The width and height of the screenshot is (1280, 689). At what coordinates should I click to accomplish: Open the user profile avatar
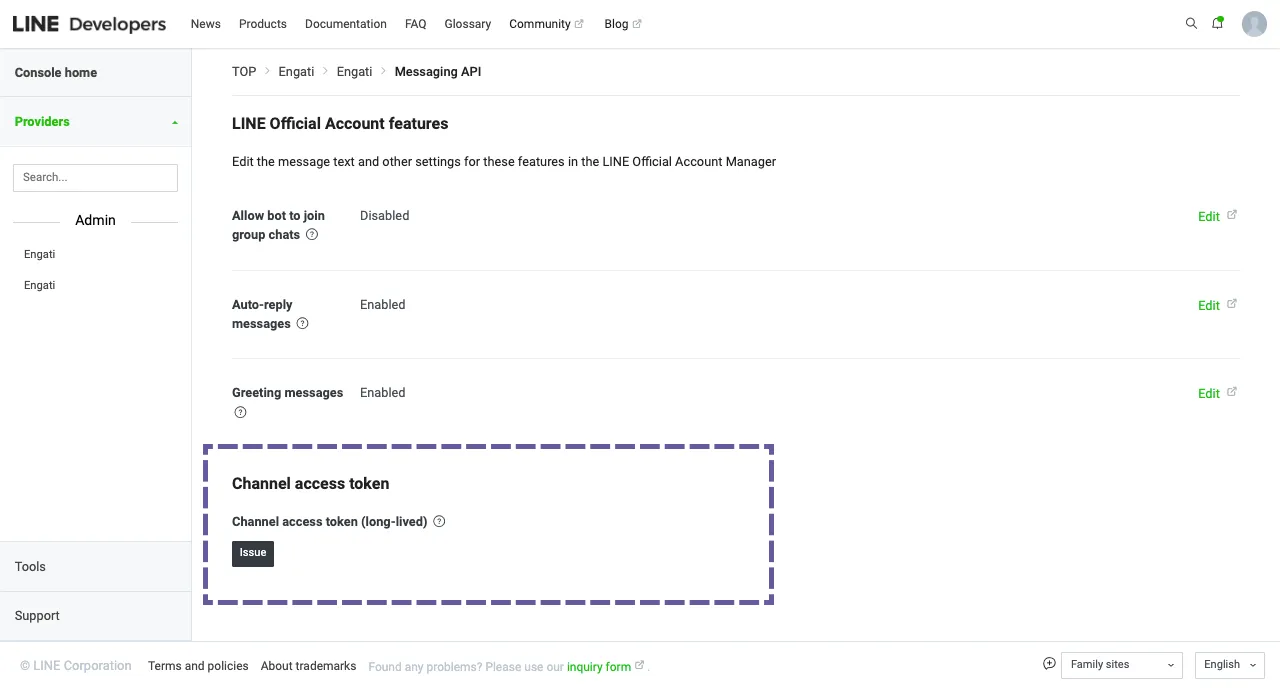click(1254, 24)
